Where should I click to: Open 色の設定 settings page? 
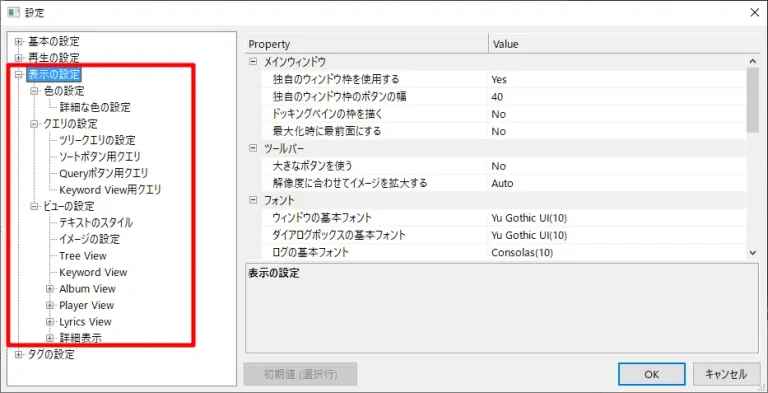(64, 91)
